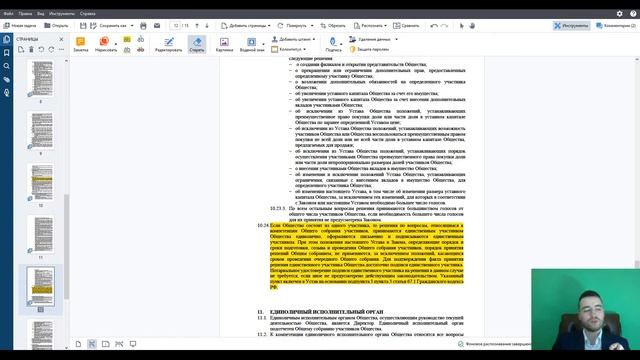Switch to single page view icon
640x360 pixels.
[78, 344]
